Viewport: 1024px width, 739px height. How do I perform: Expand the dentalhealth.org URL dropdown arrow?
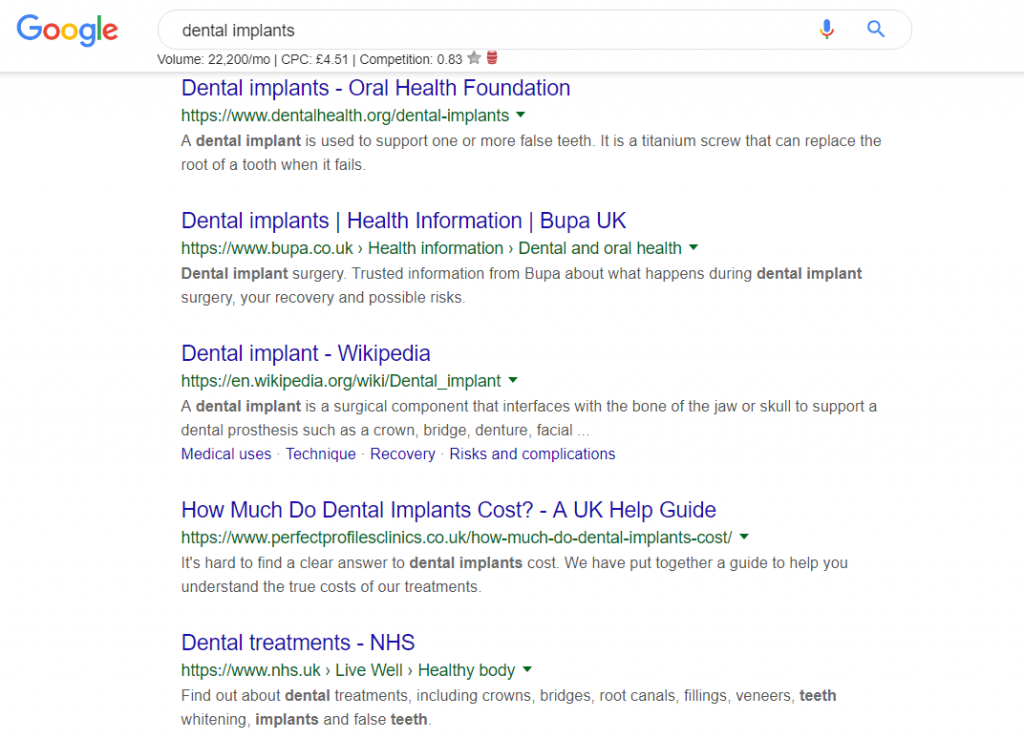click(x=520, y=115)
